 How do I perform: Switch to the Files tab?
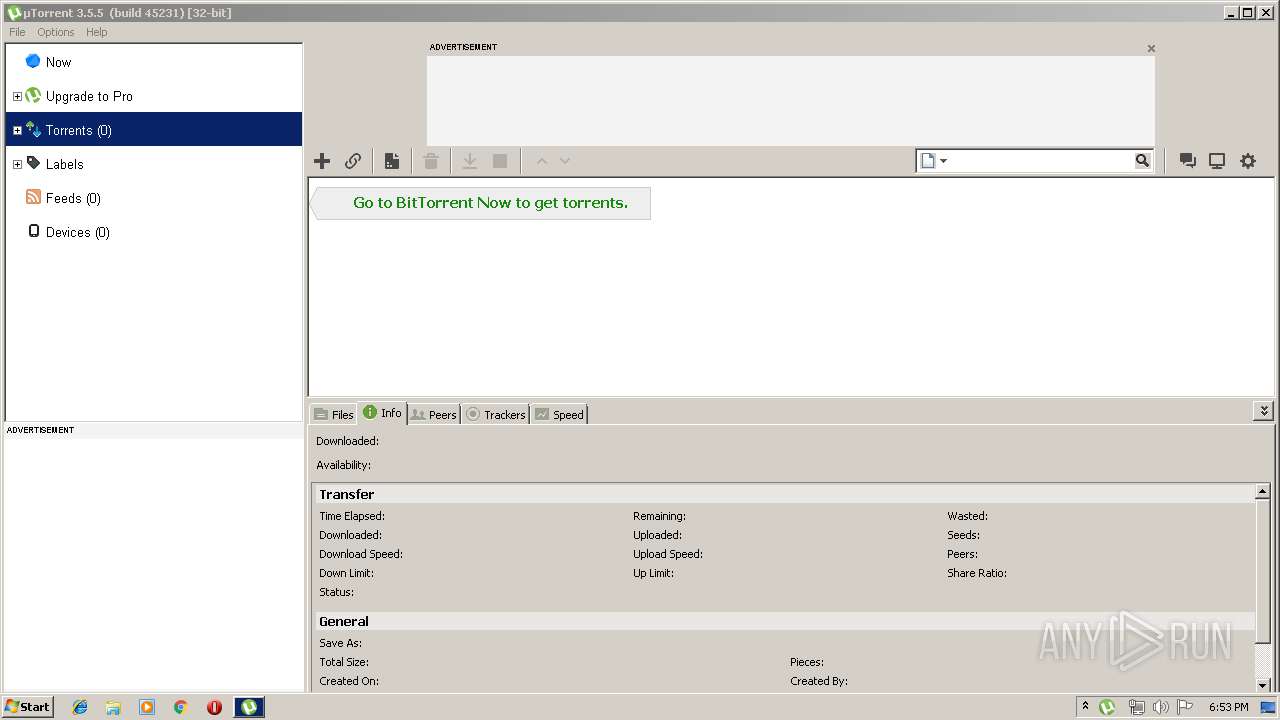(334, 414)
